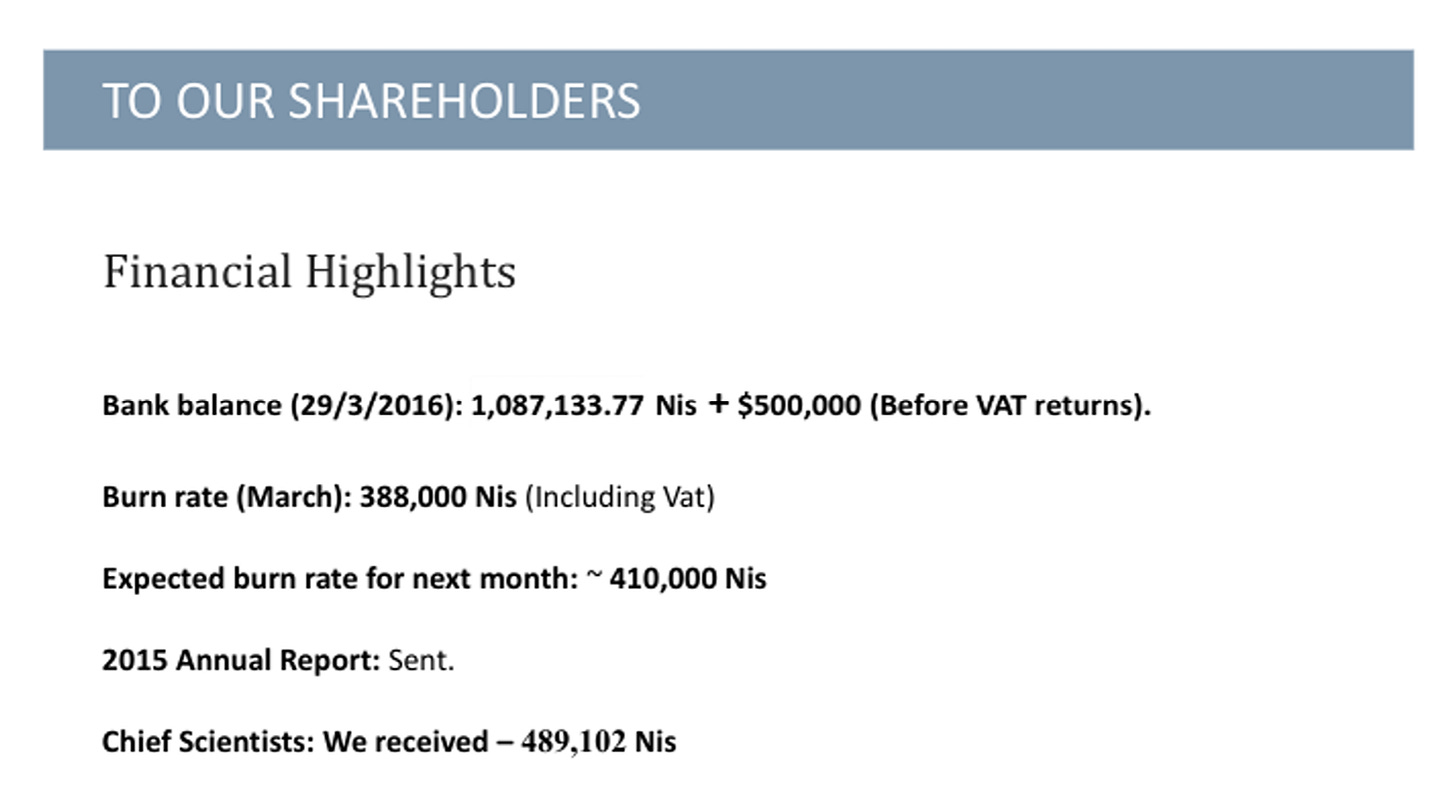Click the Sent. status text
This screenshot has height=805, width=1456.
point(421,661)
